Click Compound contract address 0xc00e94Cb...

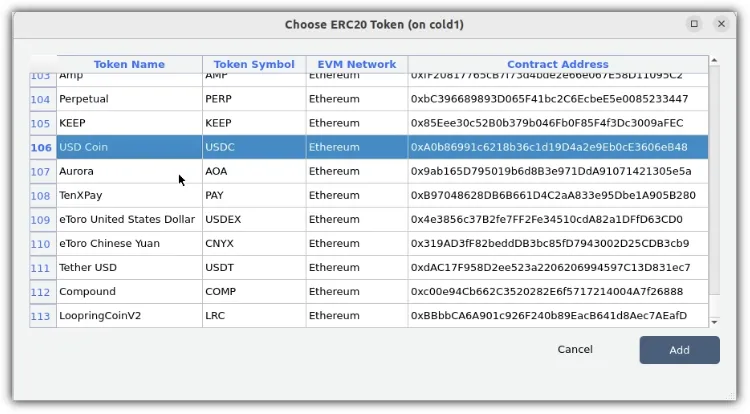(x=558, y=292)
